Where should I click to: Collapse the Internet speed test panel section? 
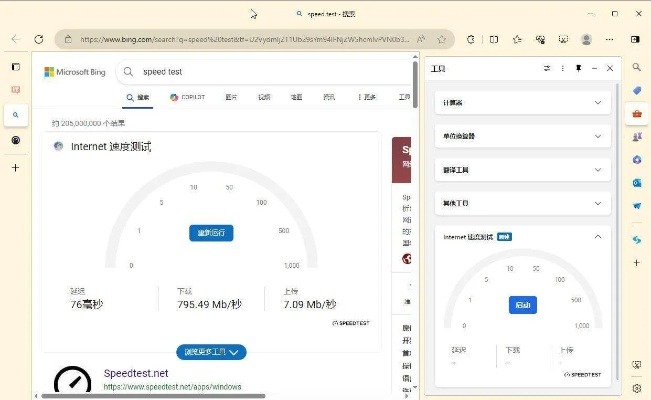598,237
